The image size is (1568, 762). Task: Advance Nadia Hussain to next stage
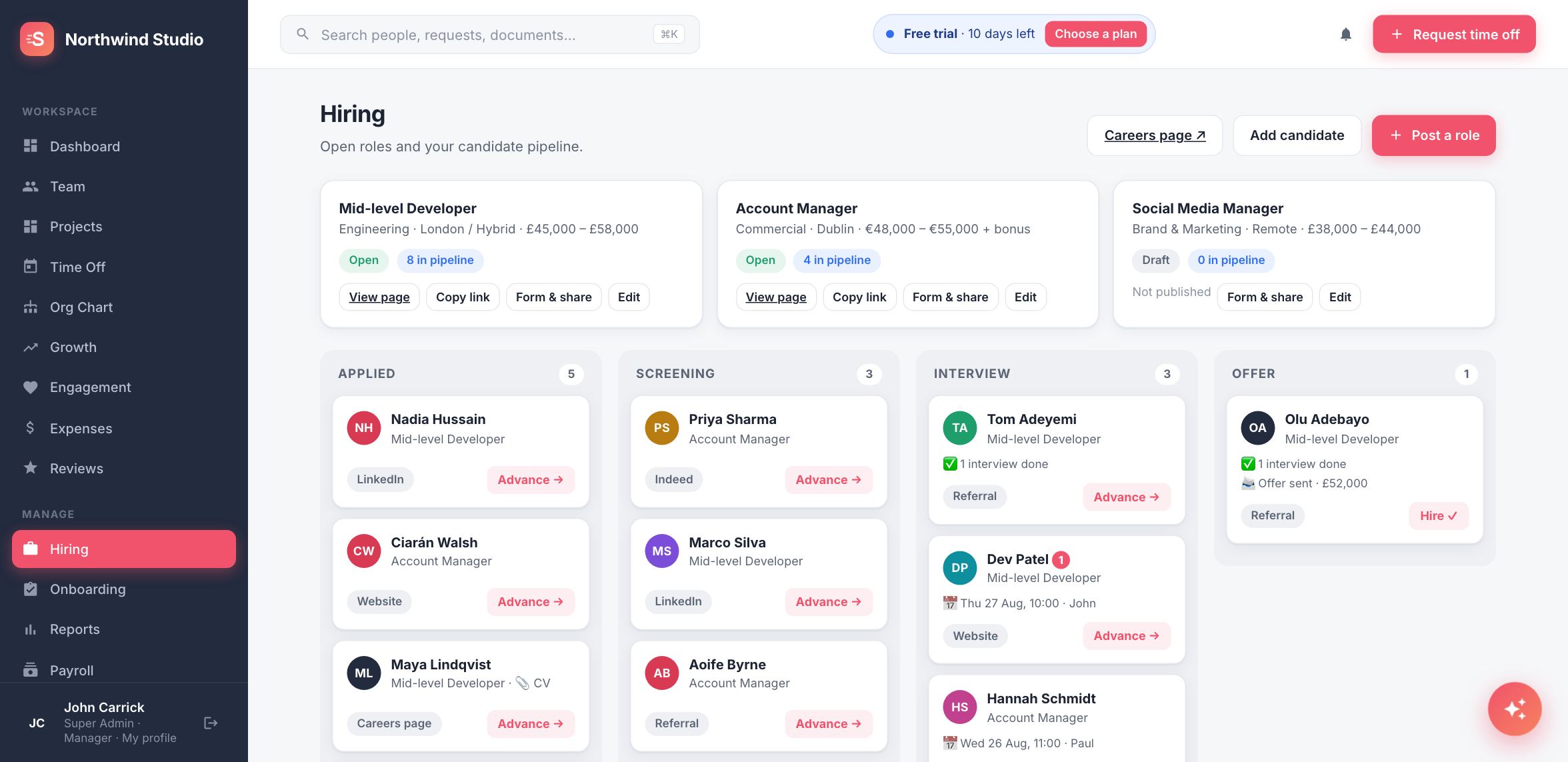531,479
